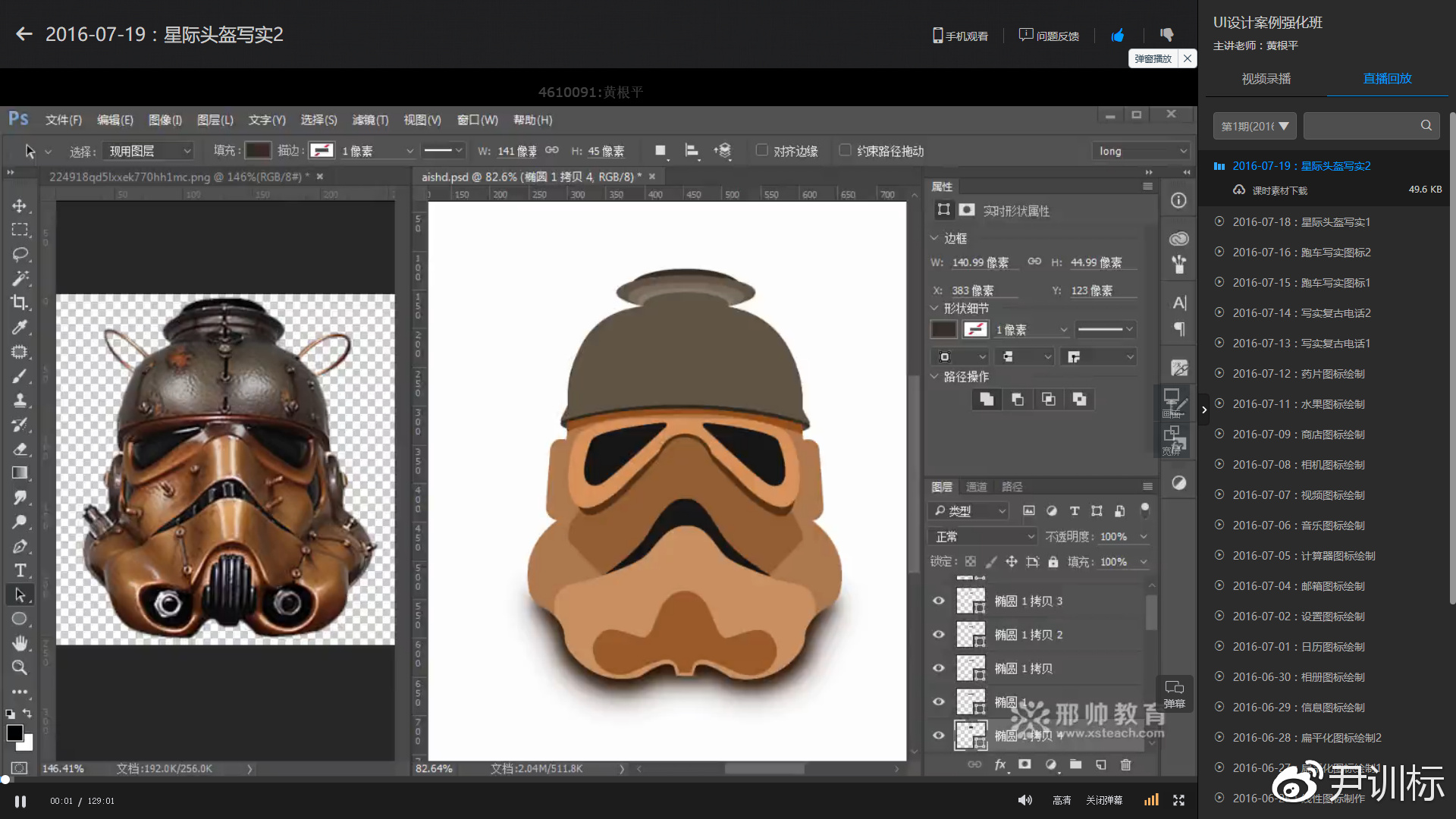Open the info panel icon

(1178, 200)
